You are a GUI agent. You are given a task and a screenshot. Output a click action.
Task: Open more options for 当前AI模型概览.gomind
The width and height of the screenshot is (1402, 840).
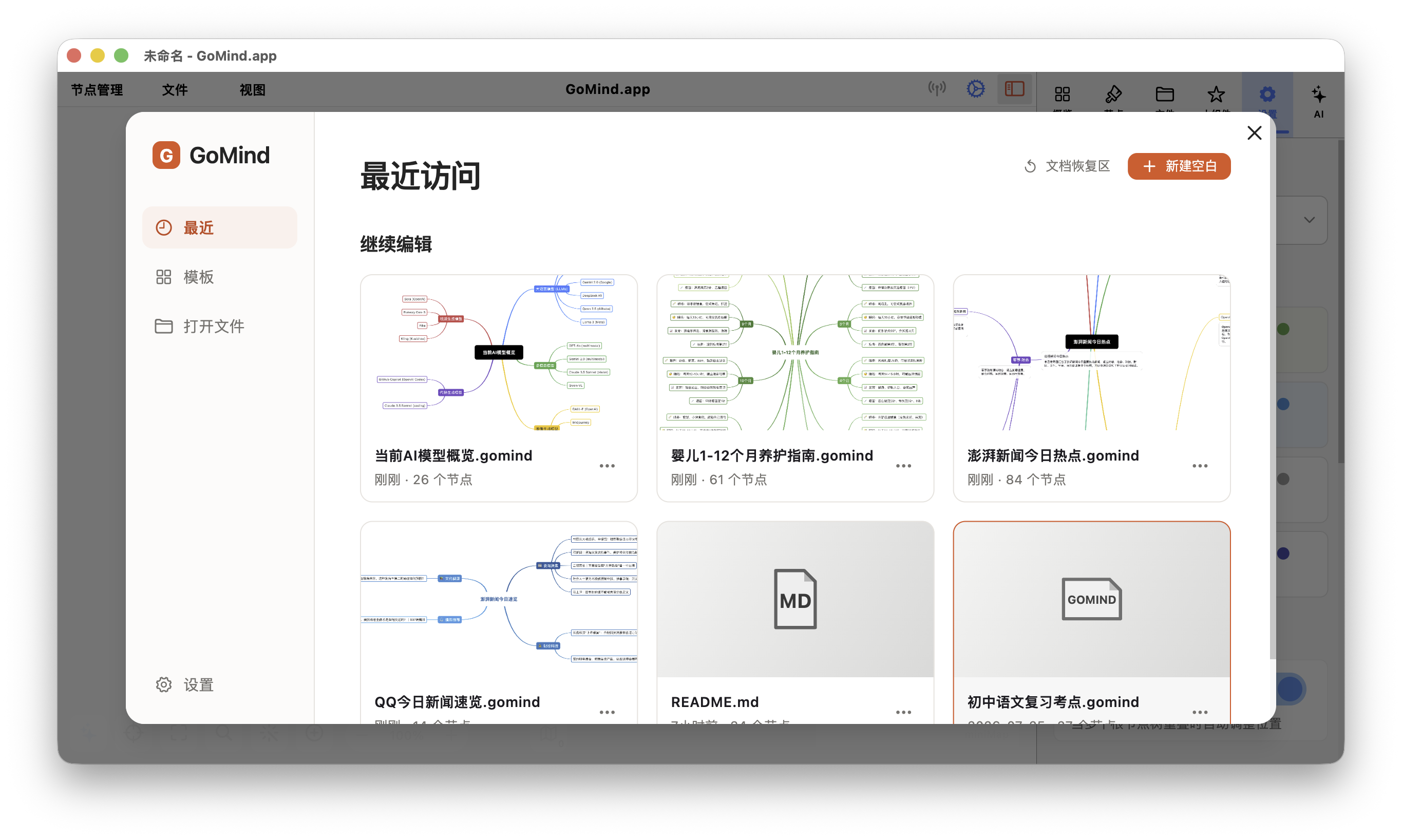pos(607,466)
